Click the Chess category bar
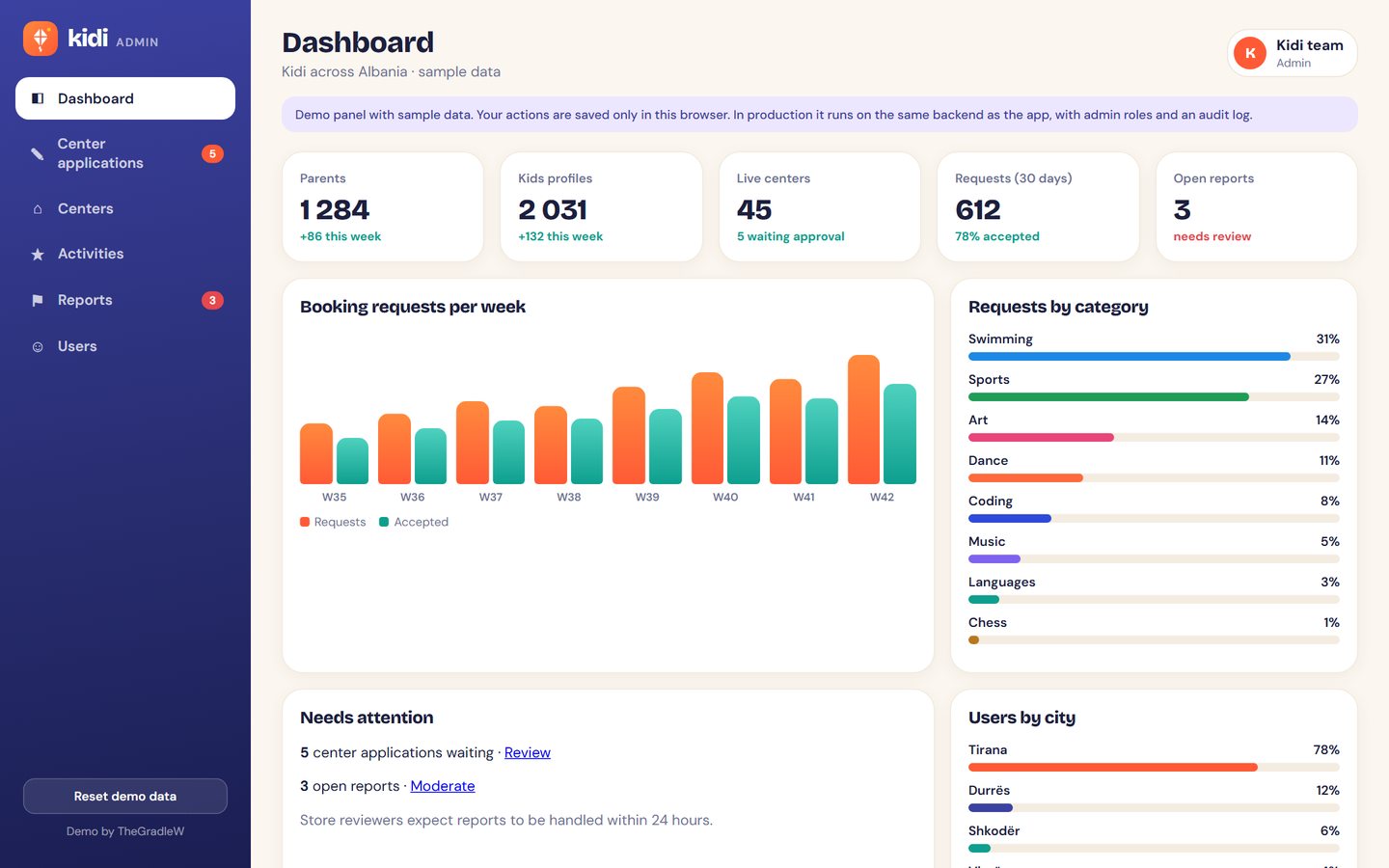This screenshot has width=1389, height=868. coord(1154,640)
